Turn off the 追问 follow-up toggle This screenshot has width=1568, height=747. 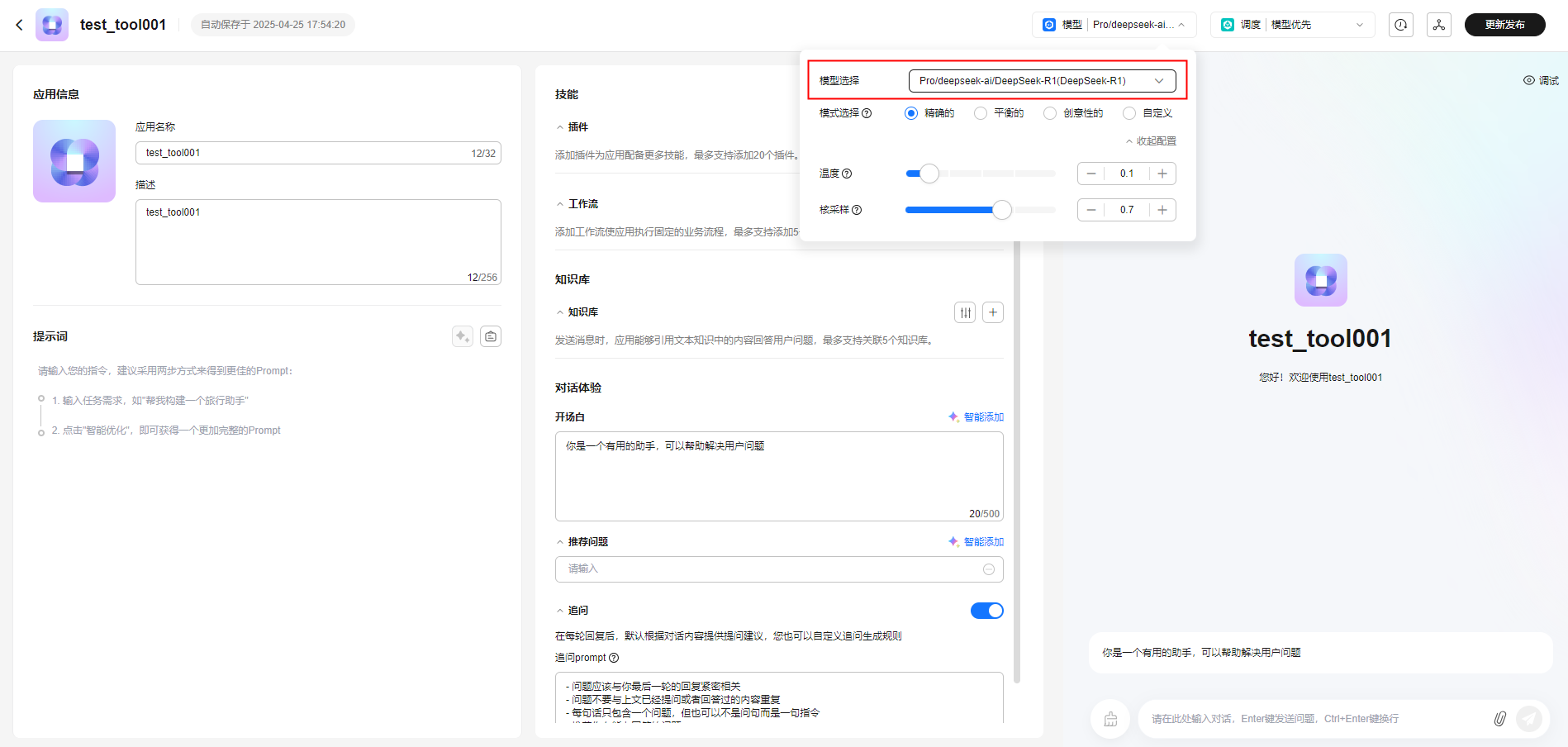[986, 611]
